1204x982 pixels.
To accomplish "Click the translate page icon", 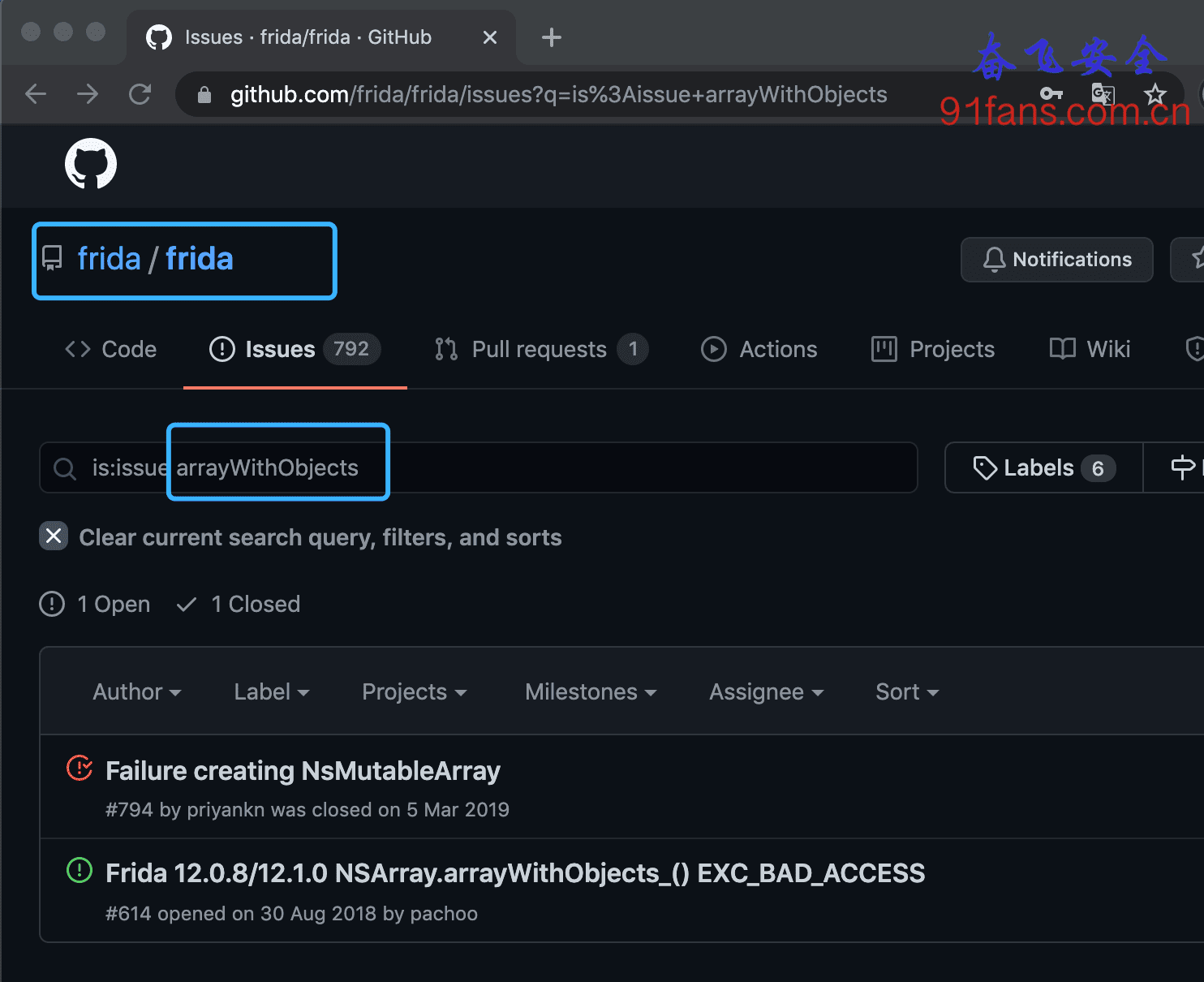I will pyautogui.click(x=1103, y=94).
